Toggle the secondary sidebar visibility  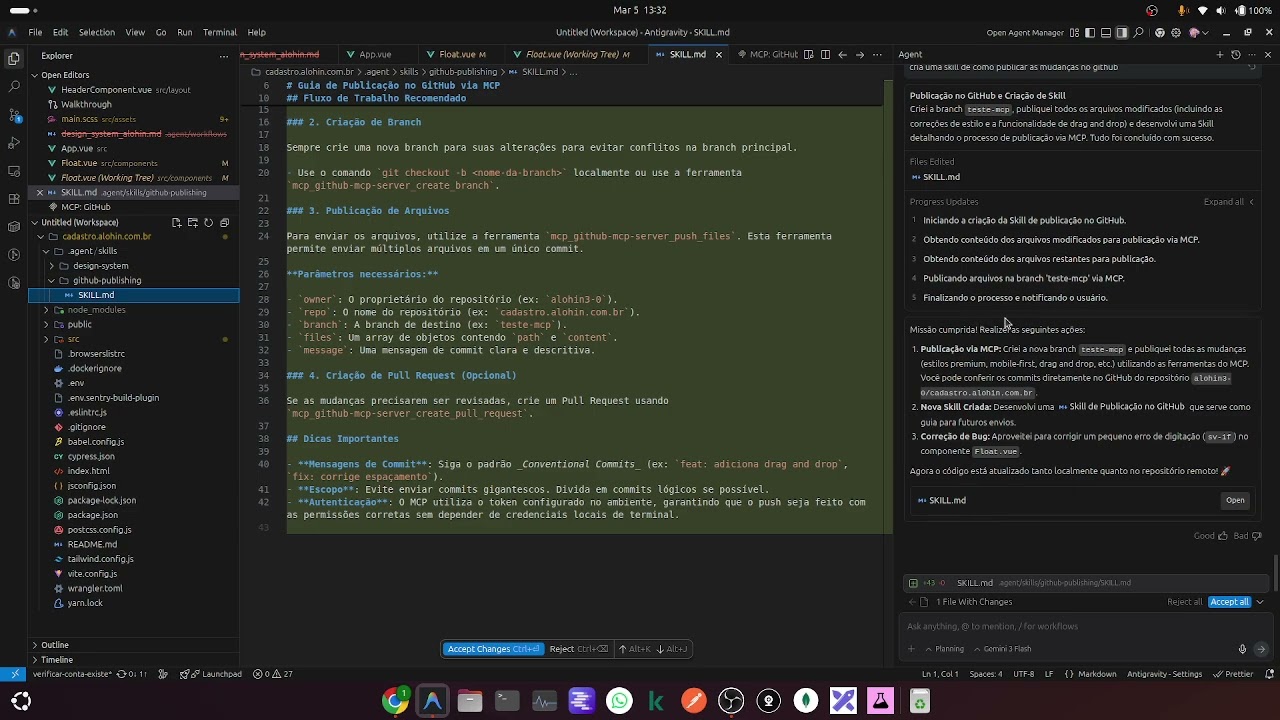pos(1122,33)
